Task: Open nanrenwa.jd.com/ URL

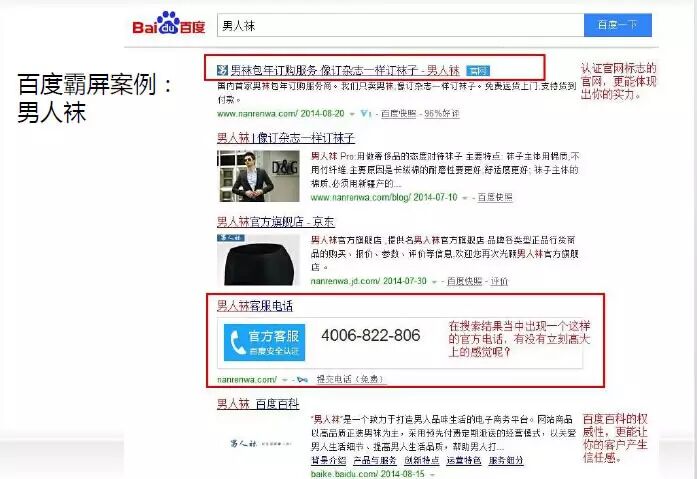Action: pyautogui.click(x=369, y=281)
